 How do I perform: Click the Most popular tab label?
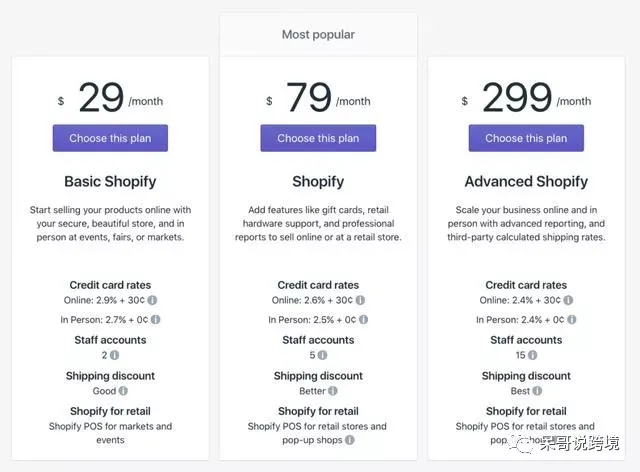pyautogui.click(x=318, y=34)
